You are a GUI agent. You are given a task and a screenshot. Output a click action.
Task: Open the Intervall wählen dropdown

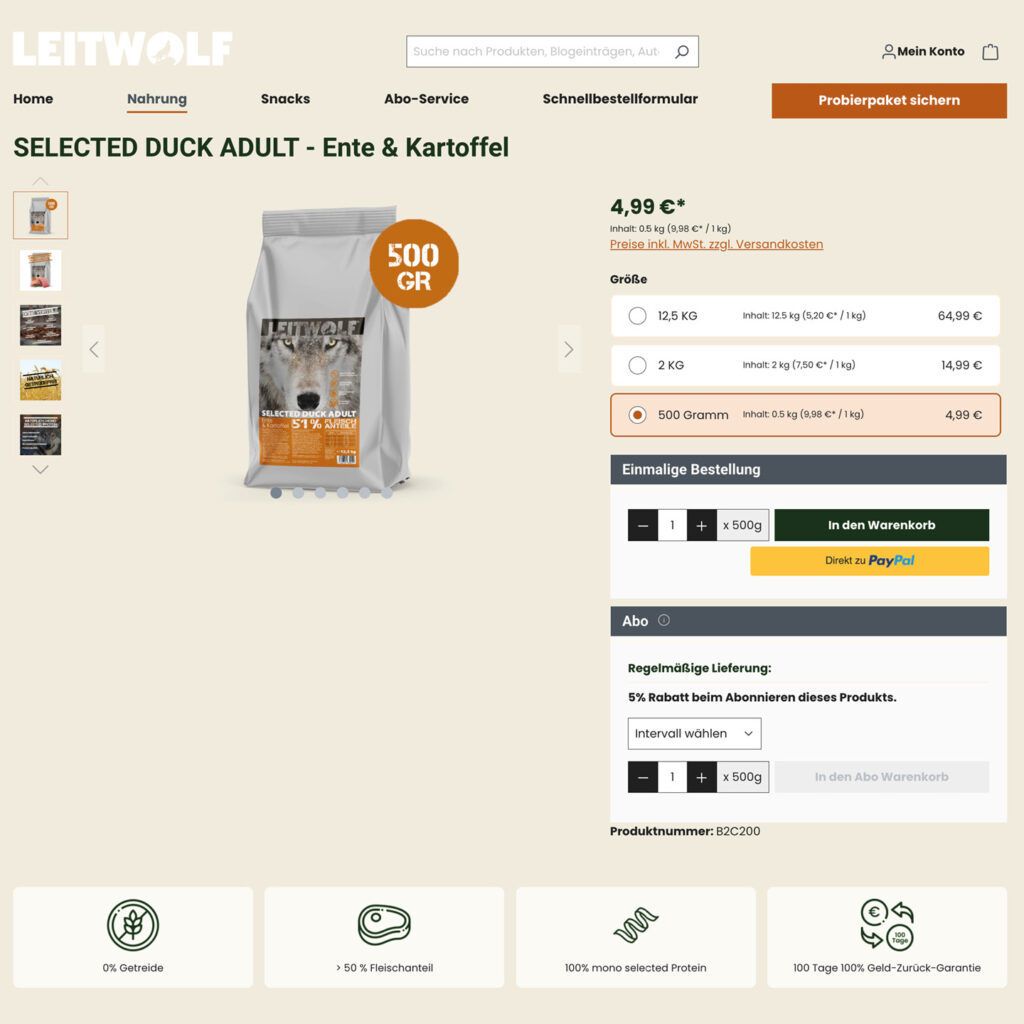tap(694, 733)
